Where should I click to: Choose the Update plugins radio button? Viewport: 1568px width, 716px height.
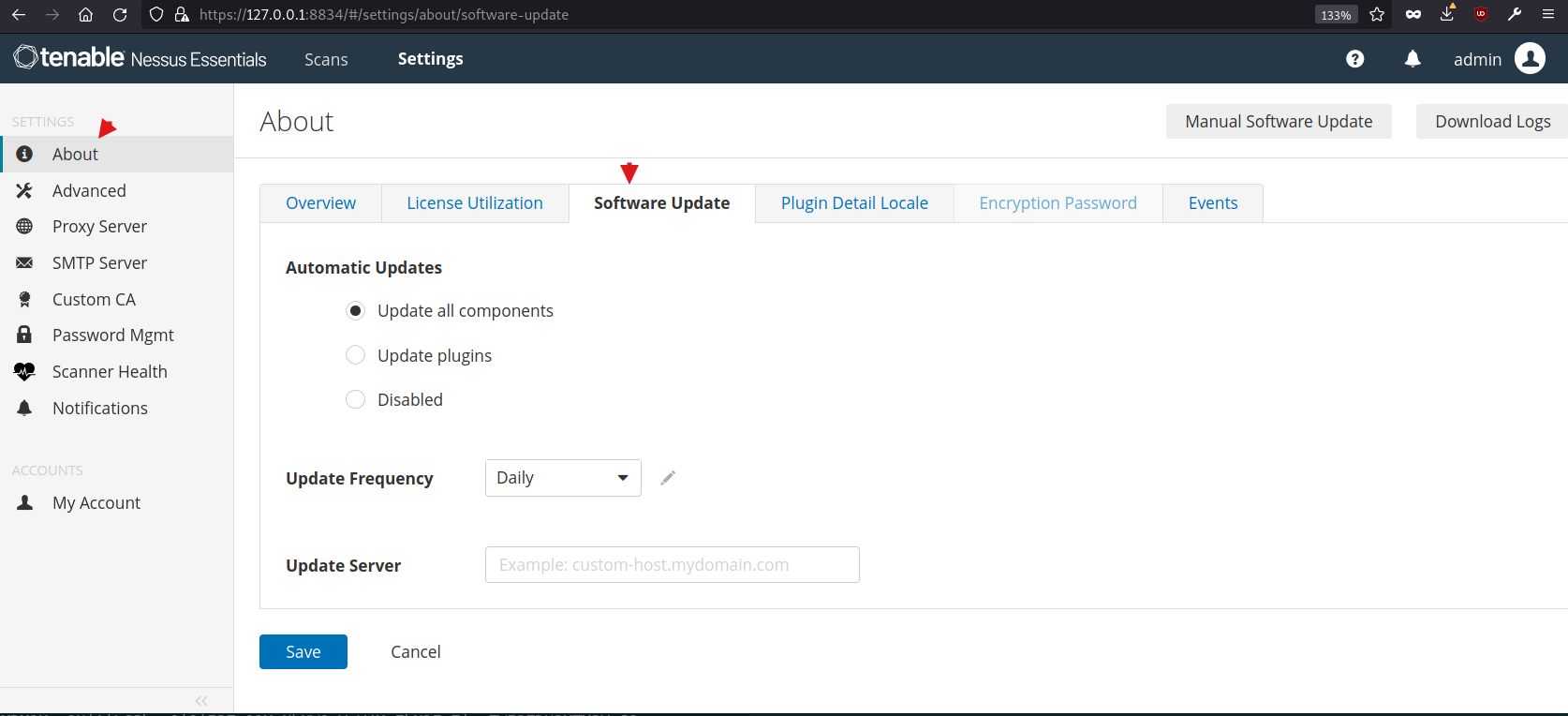(x=356, y=355)
